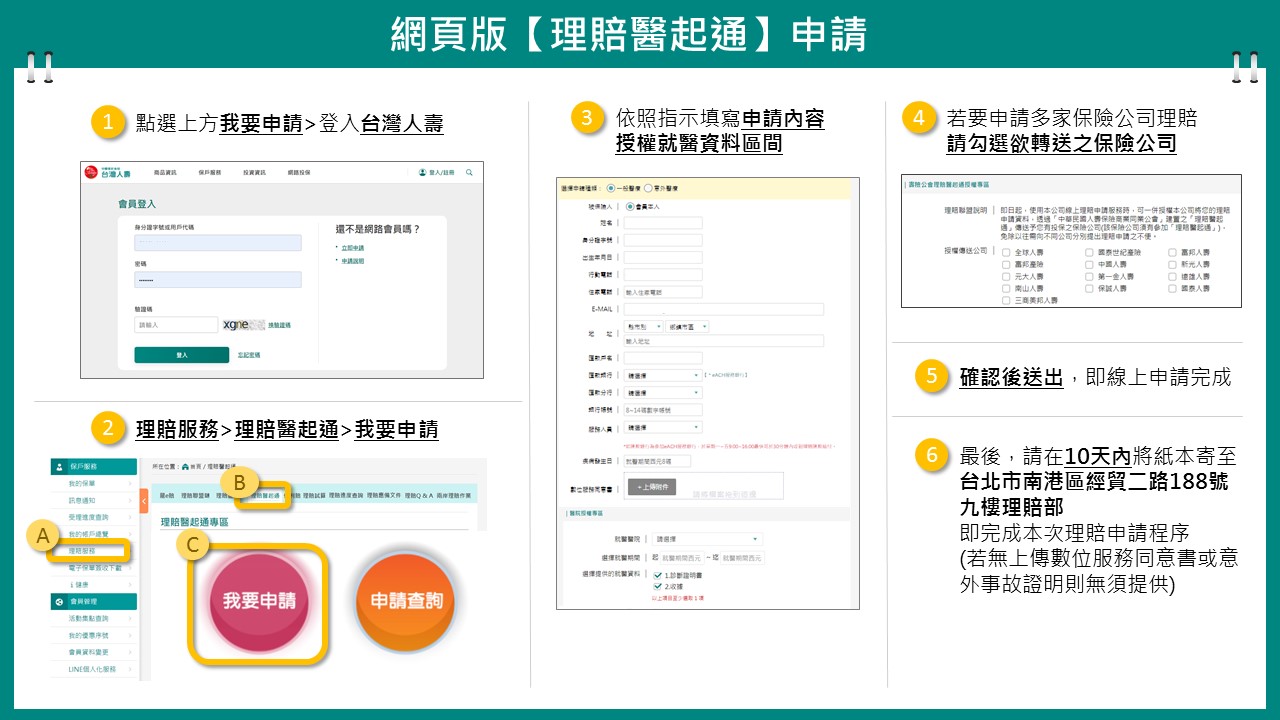Select 會員本人 radio for insured person

click(630, 207)
